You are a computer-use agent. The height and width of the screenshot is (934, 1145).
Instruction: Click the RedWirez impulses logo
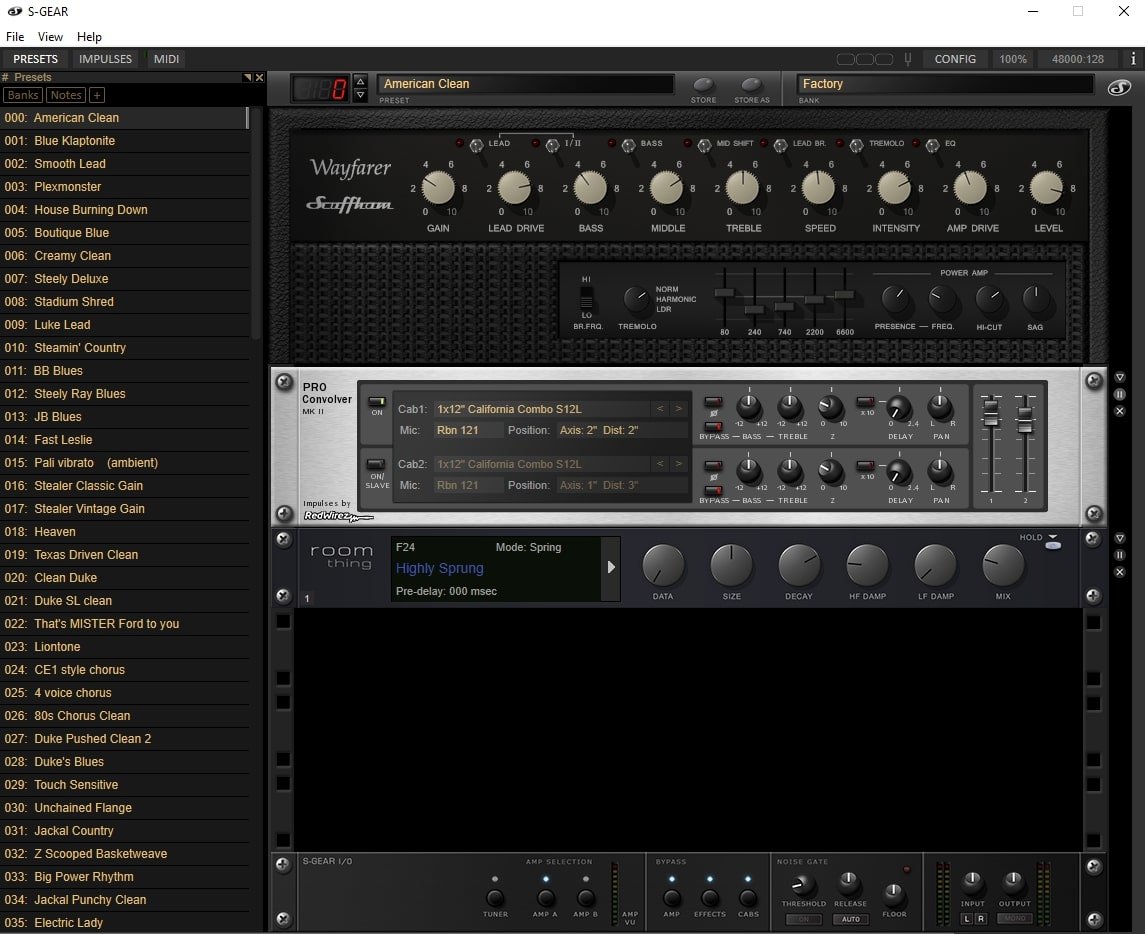(x=338, y=516)
